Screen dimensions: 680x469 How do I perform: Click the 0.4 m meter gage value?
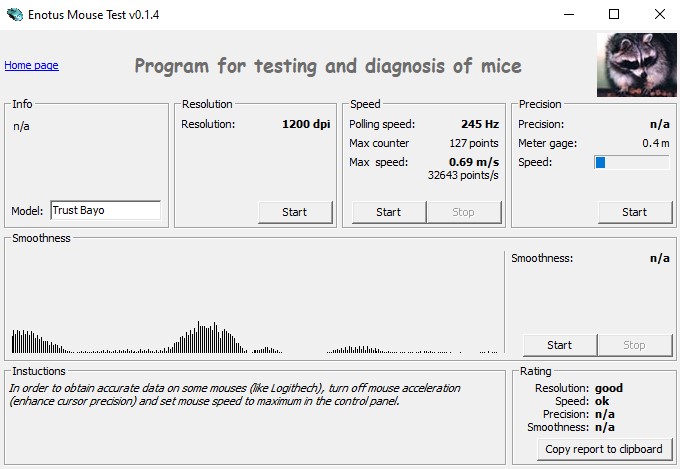[x=656, y=143]
